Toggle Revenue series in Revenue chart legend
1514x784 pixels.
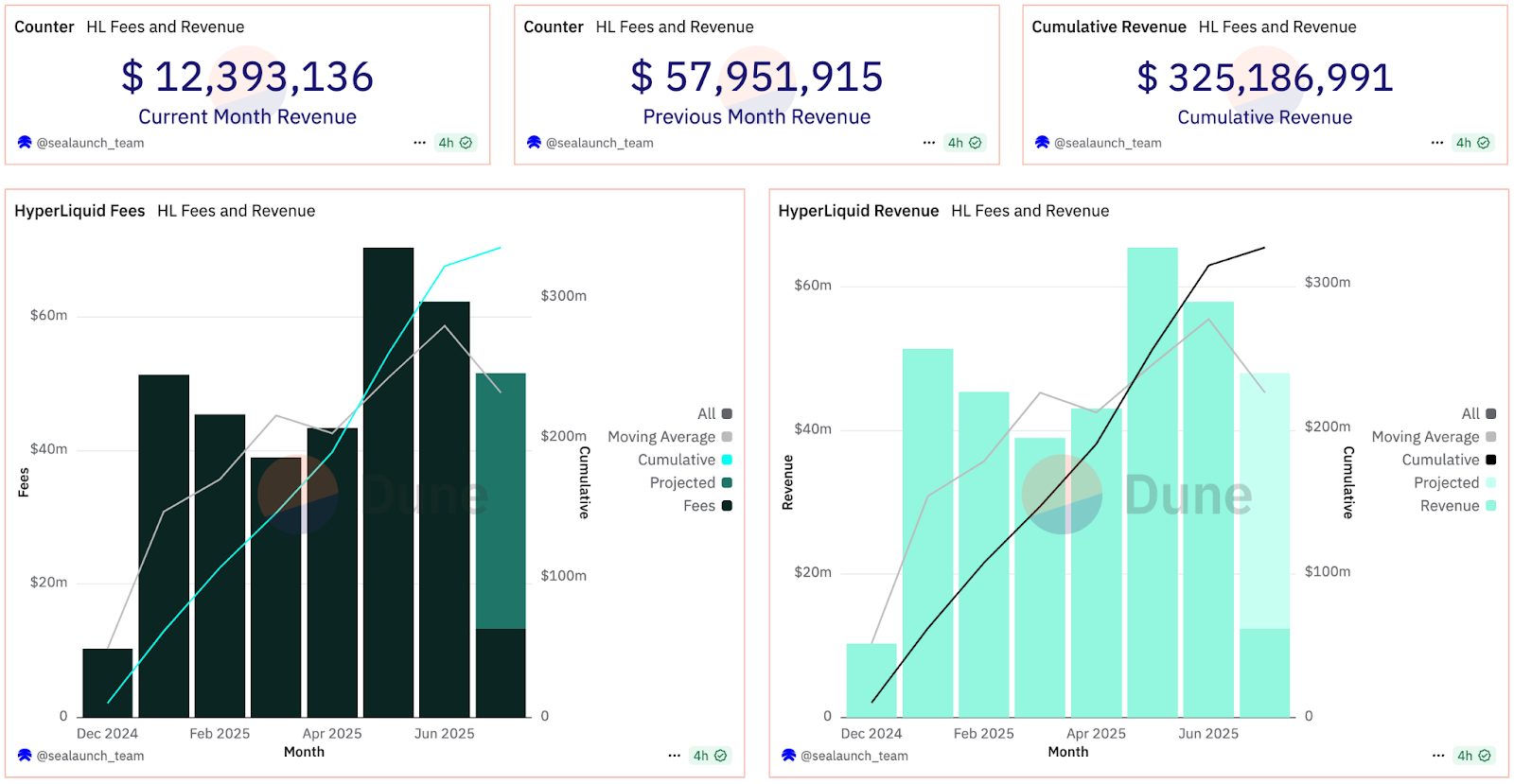click(1458, 506)
